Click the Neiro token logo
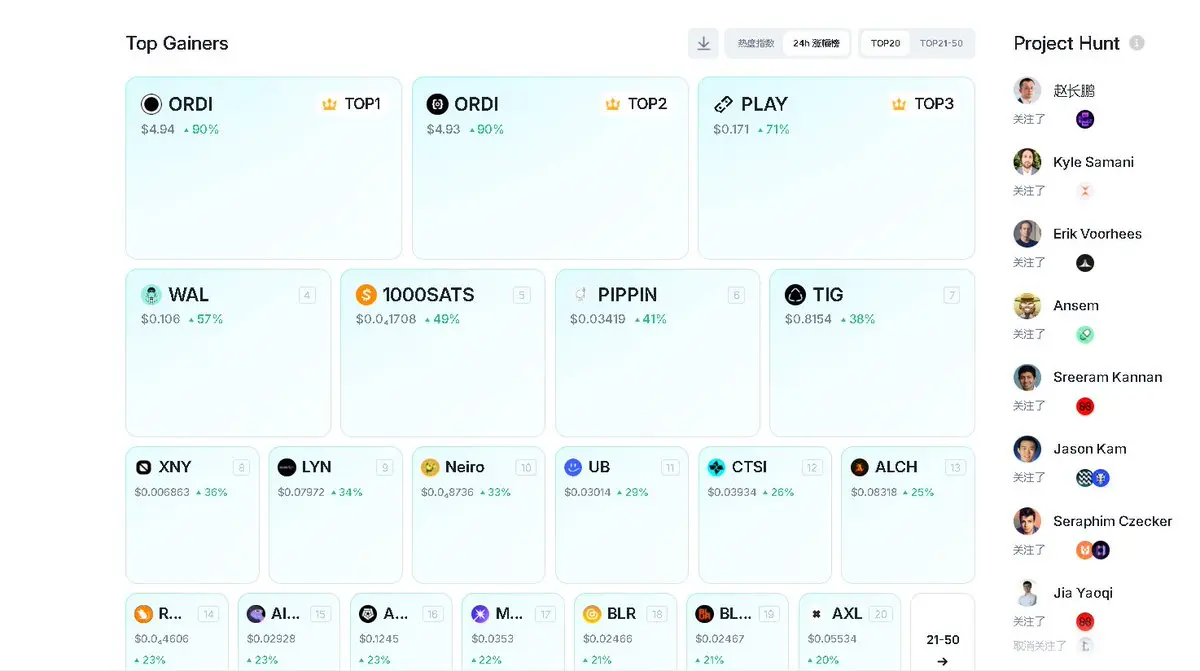The height and width of the screenshot is (671, 1200). (430, 467)
